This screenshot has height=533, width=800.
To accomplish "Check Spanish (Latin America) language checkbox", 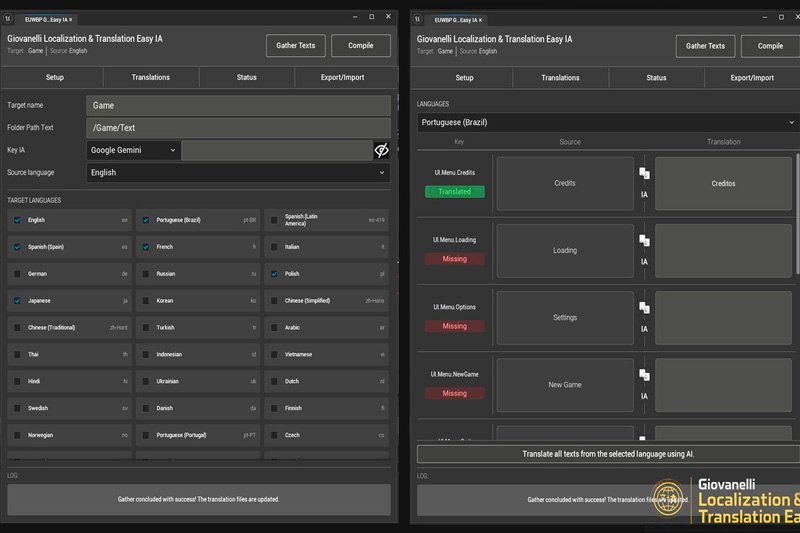I will point(274,220).
